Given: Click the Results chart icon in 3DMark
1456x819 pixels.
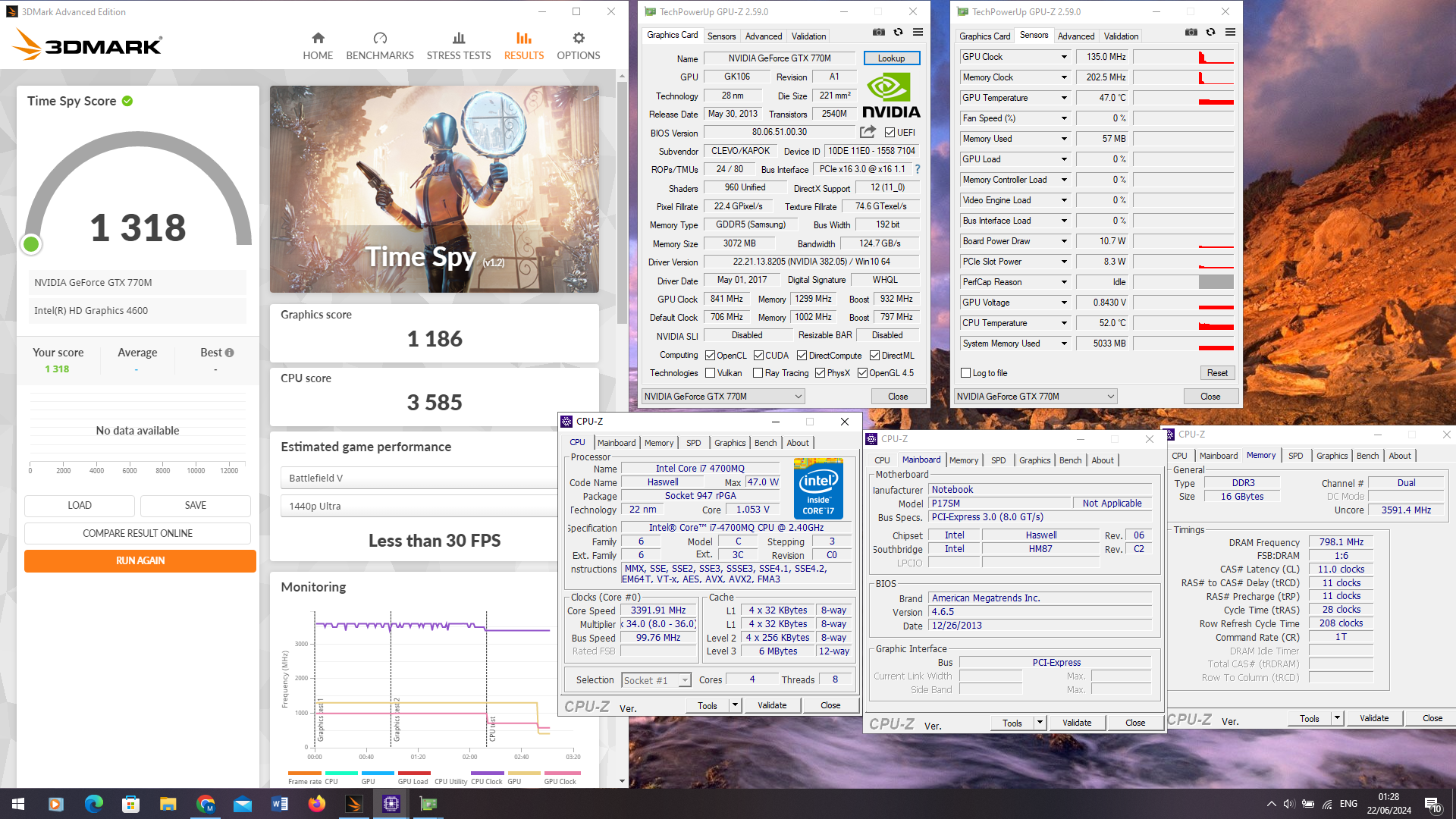Looking at the screenshot, I should click(523, 38).
